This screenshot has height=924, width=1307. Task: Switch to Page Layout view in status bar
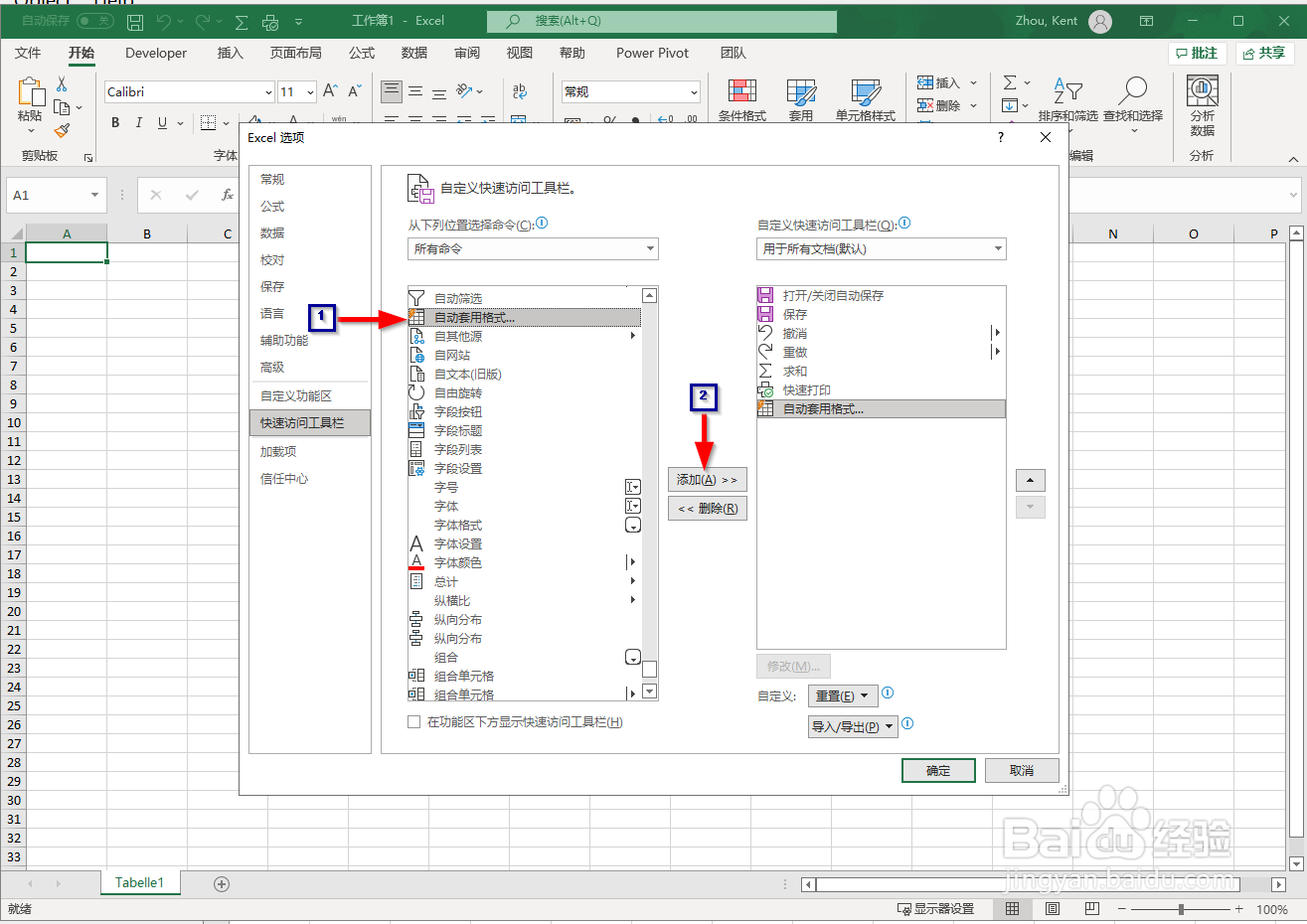tap(1053, 908)
